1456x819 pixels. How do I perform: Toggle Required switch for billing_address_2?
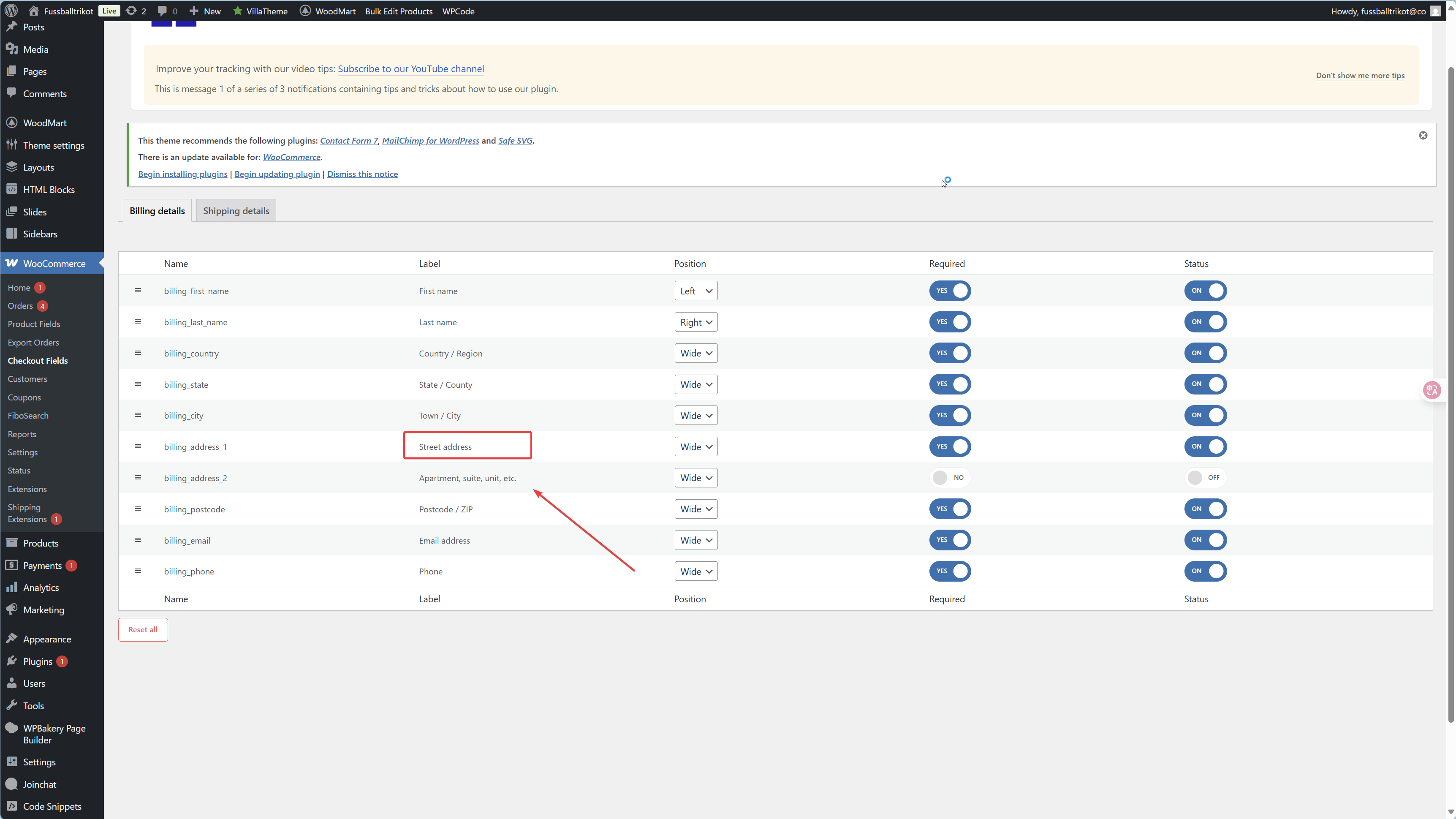click(950, 478)
